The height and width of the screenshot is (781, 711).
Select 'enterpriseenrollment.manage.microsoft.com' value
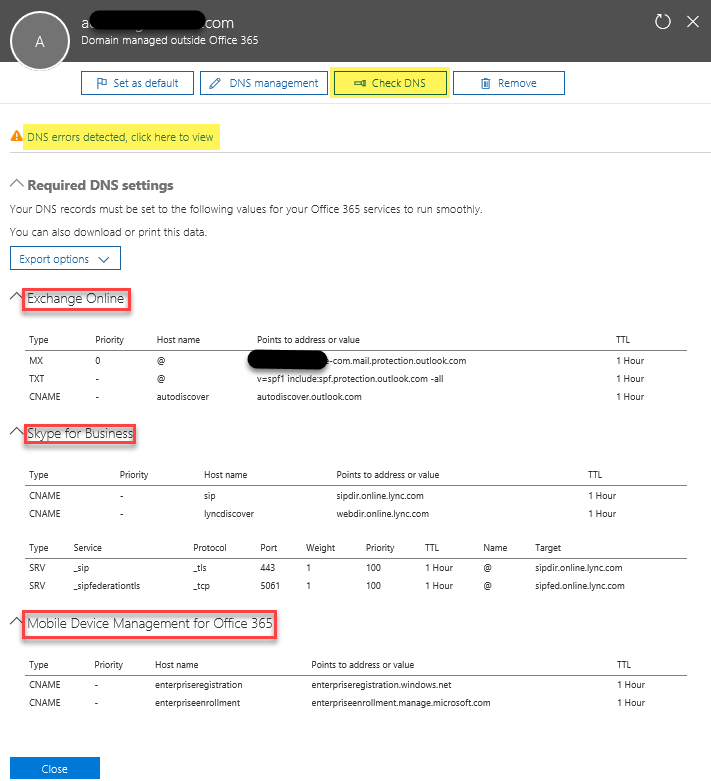(401, 703)
